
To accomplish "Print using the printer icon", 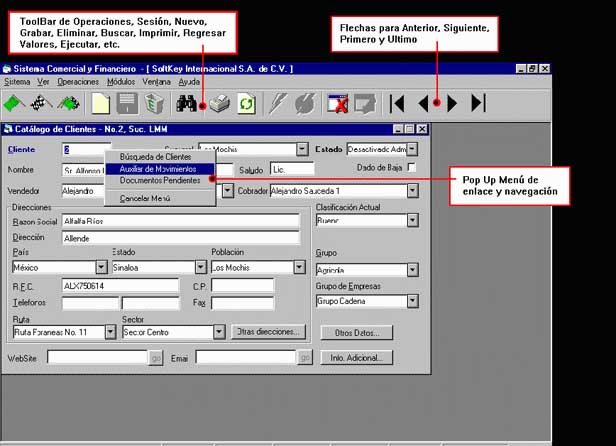I will 219,104.
